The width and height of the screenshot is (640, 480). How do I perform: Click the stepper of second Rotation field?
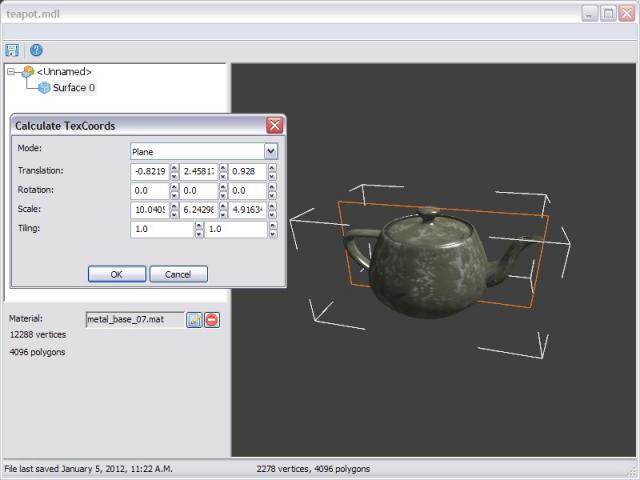[x=224, y=190]
